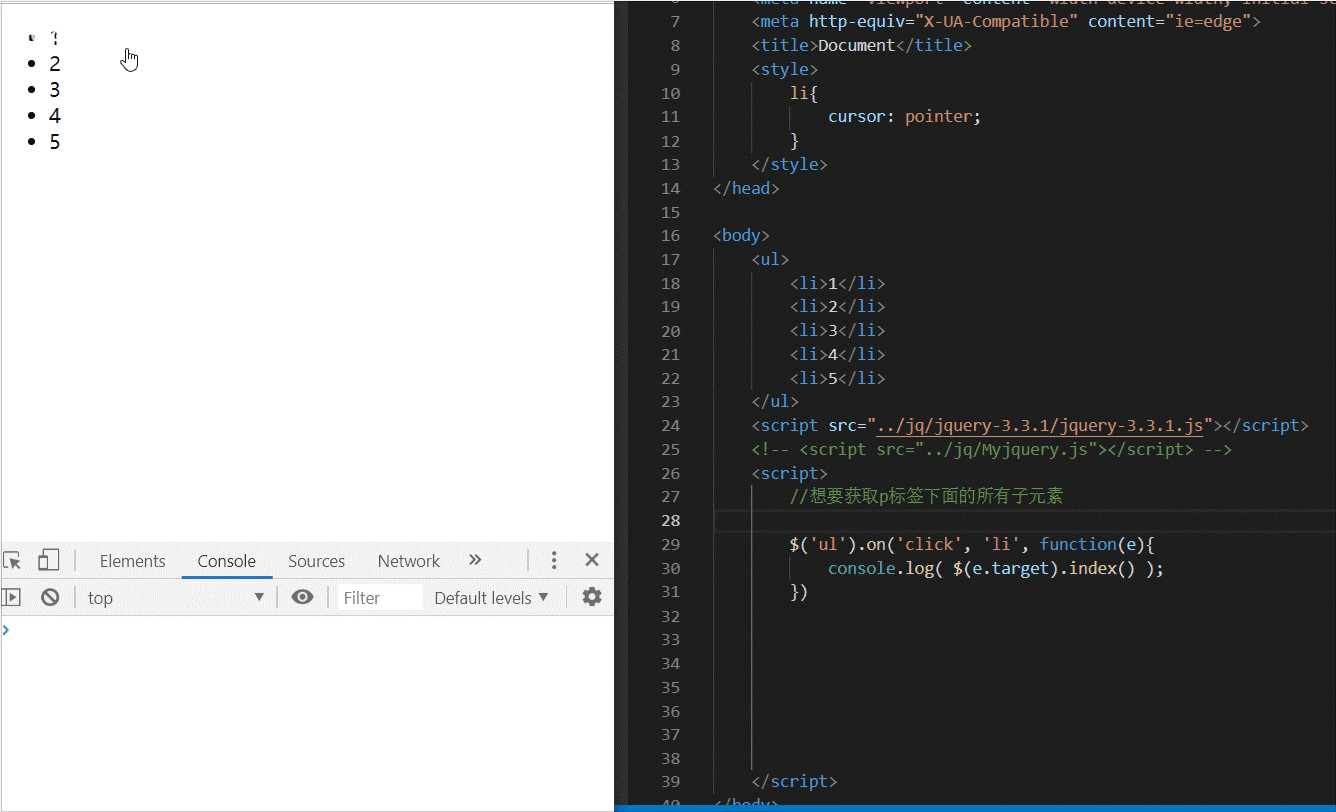Click the Chinese comment on line 27

click(x=926, y=497)
